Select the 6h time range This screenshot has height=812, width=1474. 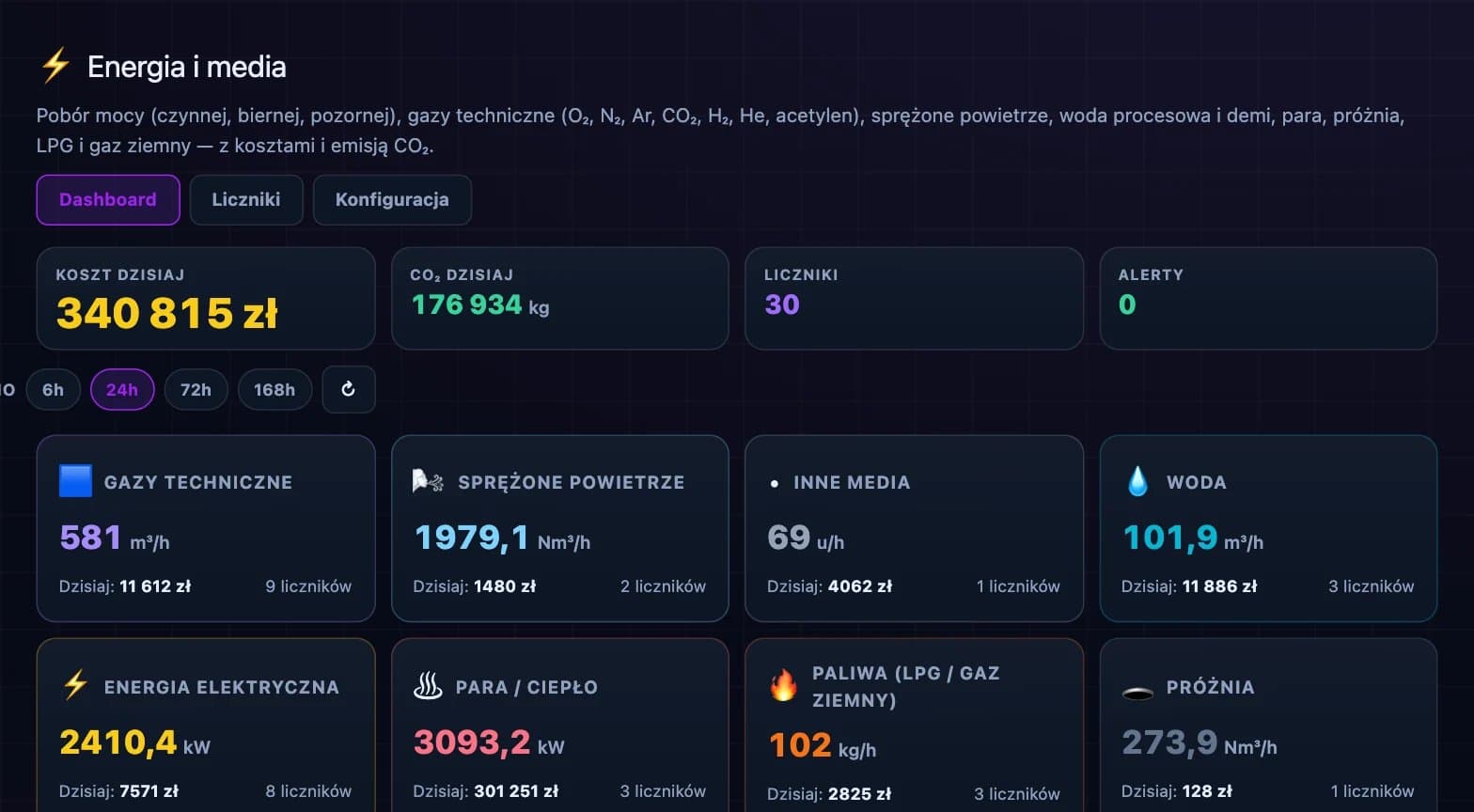[x=53, y=389]
